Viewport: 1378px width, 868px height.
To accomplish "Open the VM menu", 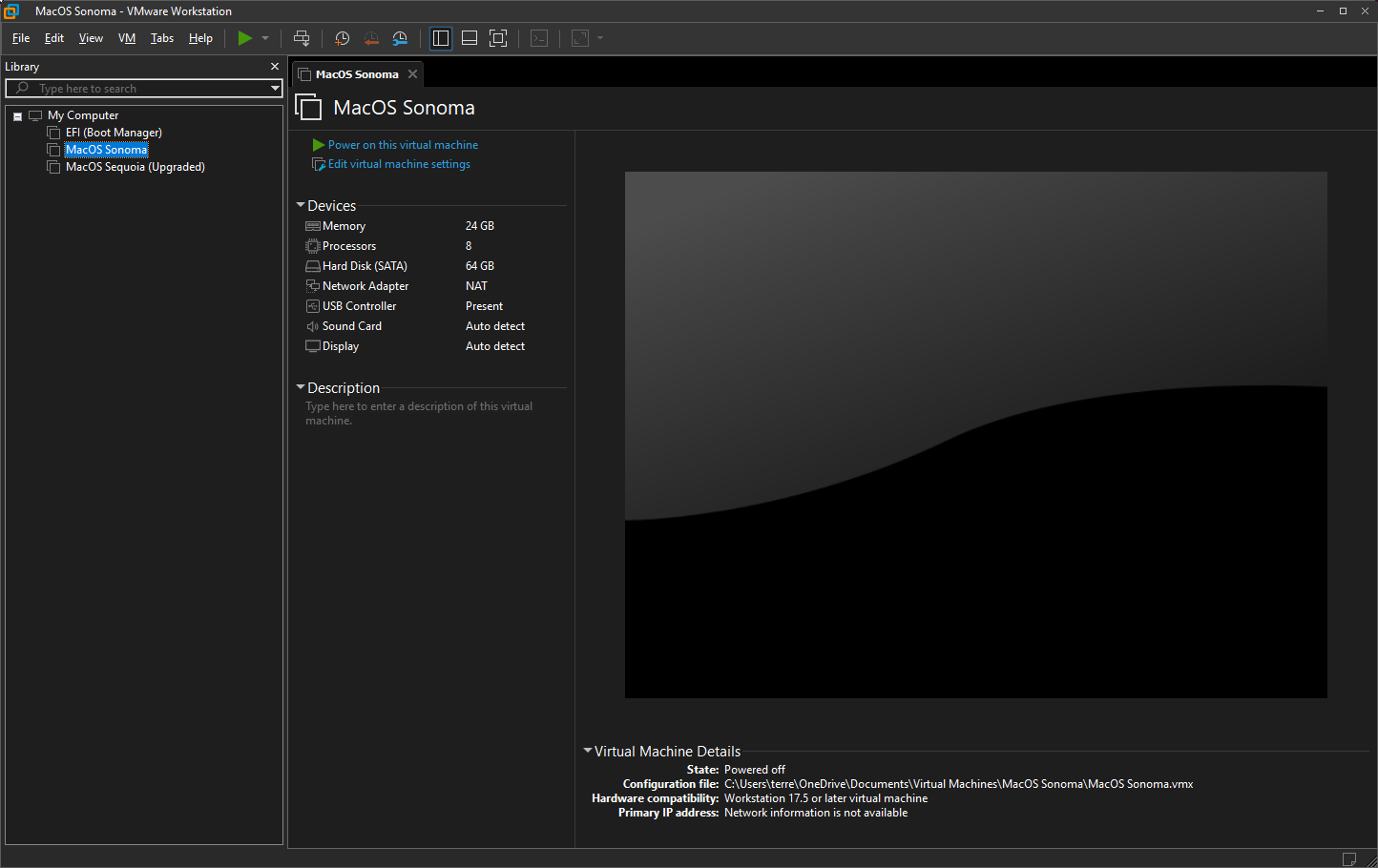I will point(127,38).
